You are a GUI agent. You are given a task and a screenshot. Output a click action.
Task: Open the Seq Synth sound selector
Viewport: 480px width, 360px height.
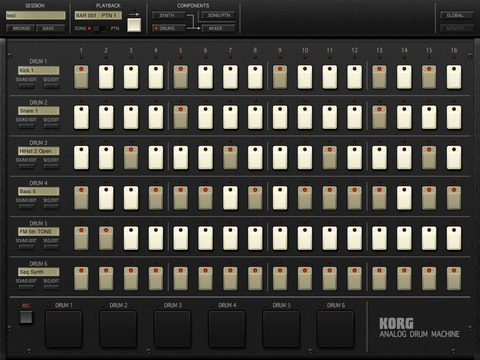[39, 272]
